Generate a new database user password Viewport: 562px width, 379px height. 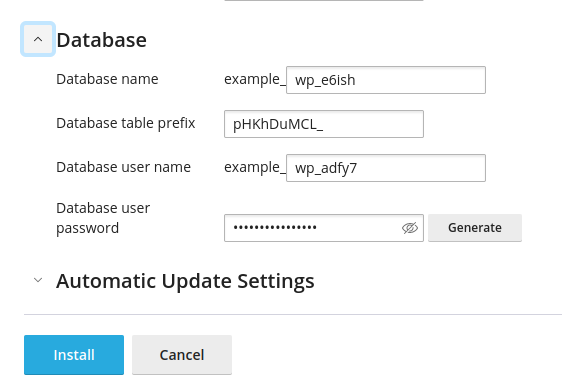point(475,228)
